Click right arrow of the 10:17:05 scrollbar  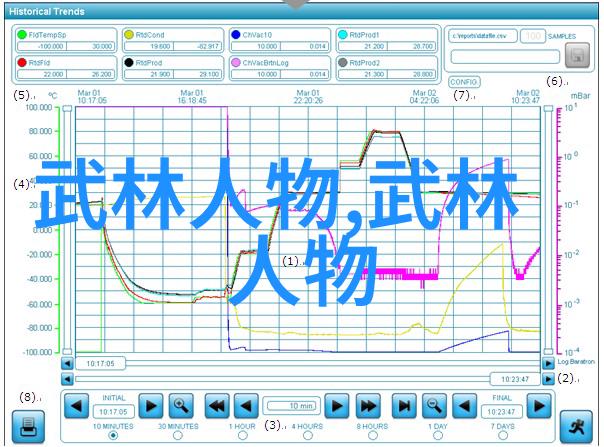[x=548, y=363]
